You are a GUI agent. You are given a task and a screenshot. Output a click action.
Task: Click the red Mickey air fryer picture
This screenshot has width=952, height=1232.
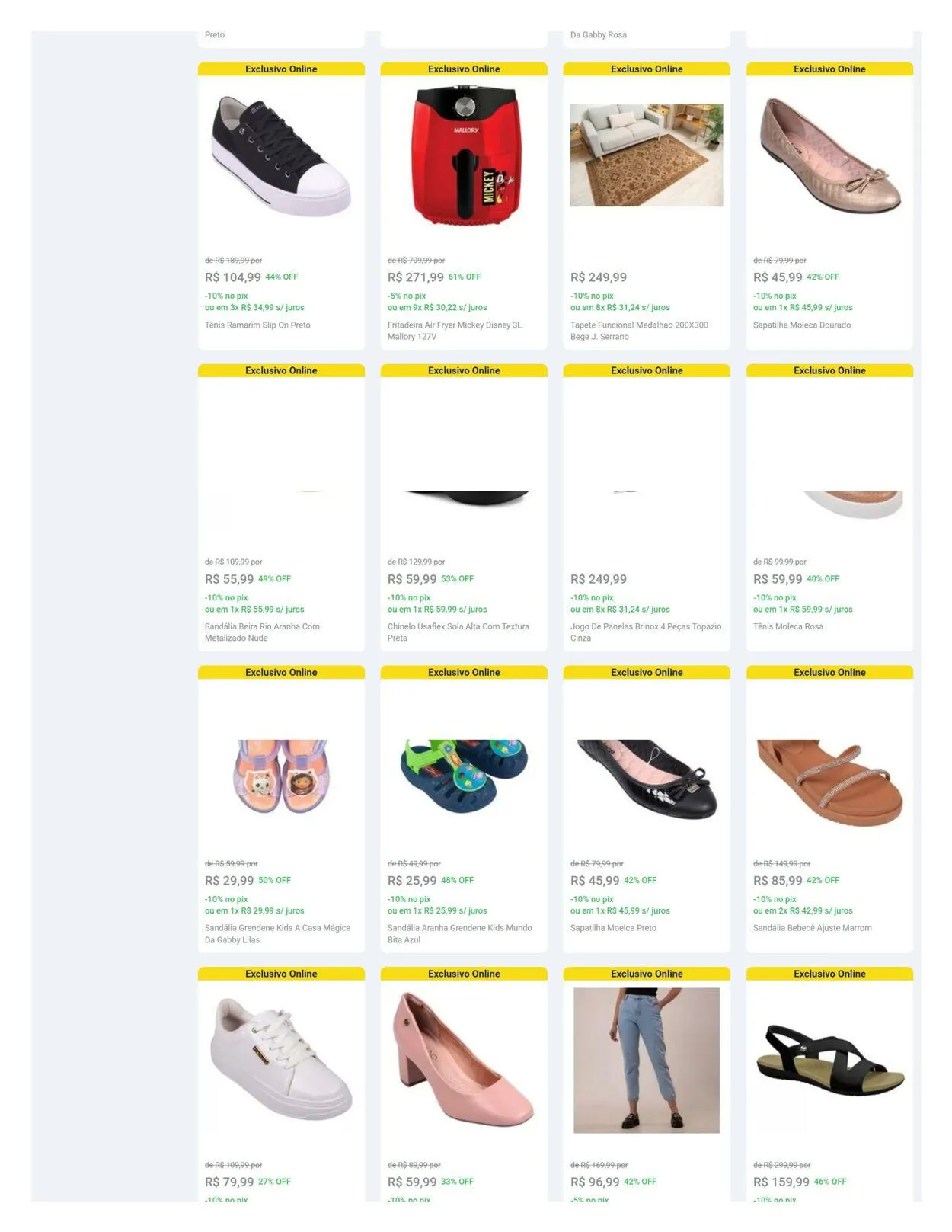pyautogui.click(x=464, y=155)
